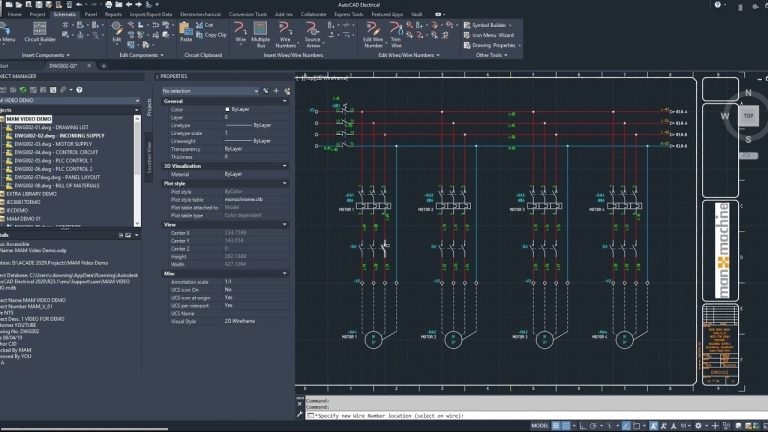Expand the Other Tools panel title
This screenshot has width=768, height=432.
(491, 55)
